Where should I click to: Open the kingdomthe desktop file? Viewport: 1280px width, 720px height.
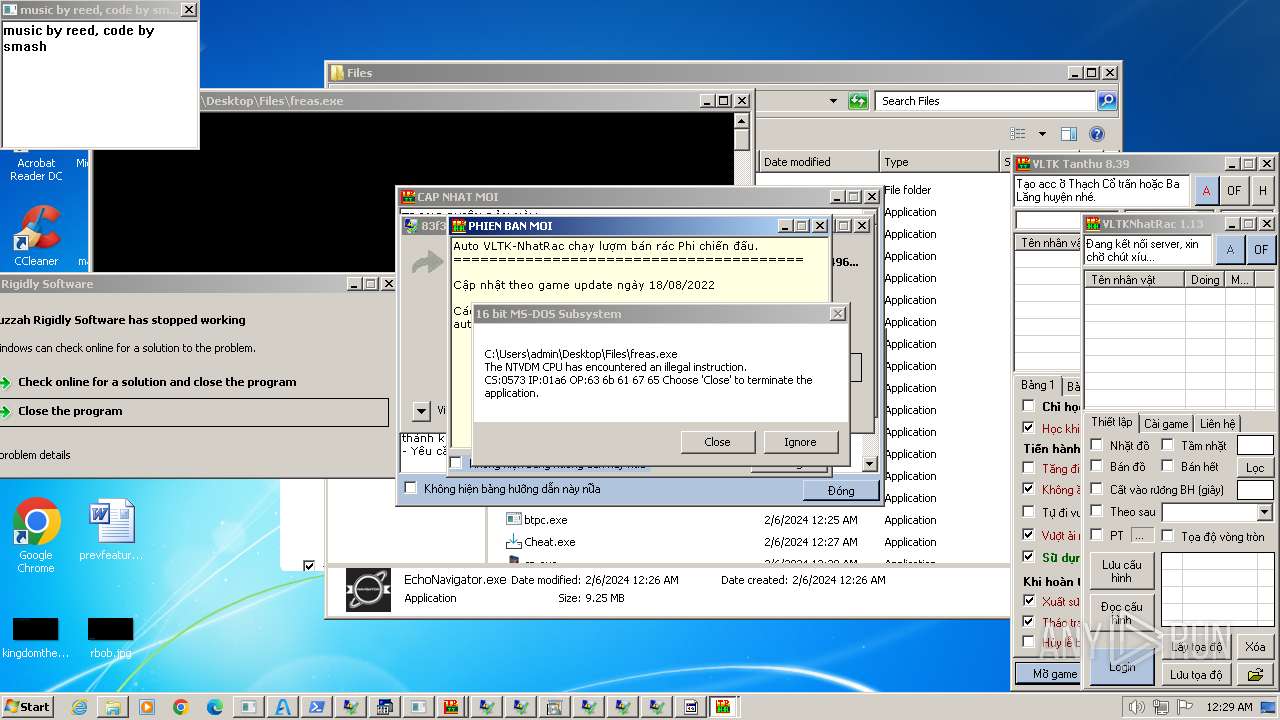pyautogui.click(x=36, y=638)
